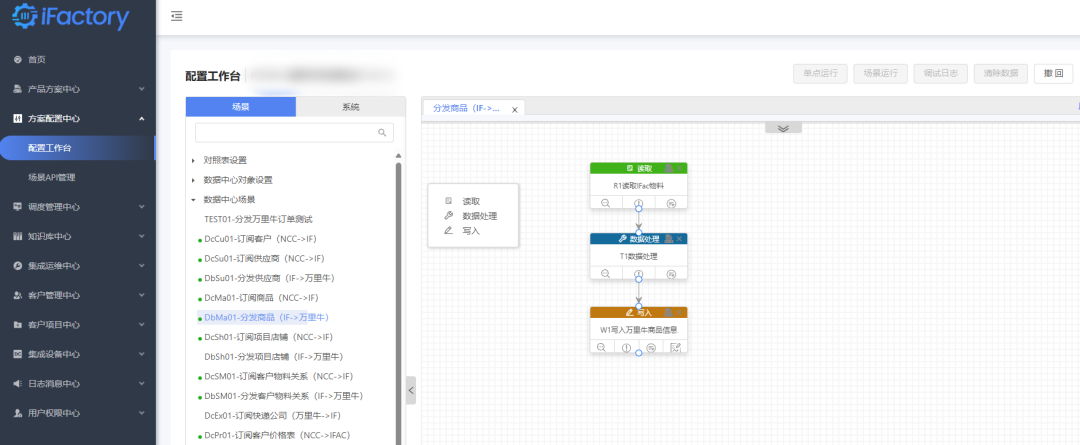The width and height of the screenshot is (1080, 445).
Task: Click the 场景运行 button
Action: pos(881,73)
